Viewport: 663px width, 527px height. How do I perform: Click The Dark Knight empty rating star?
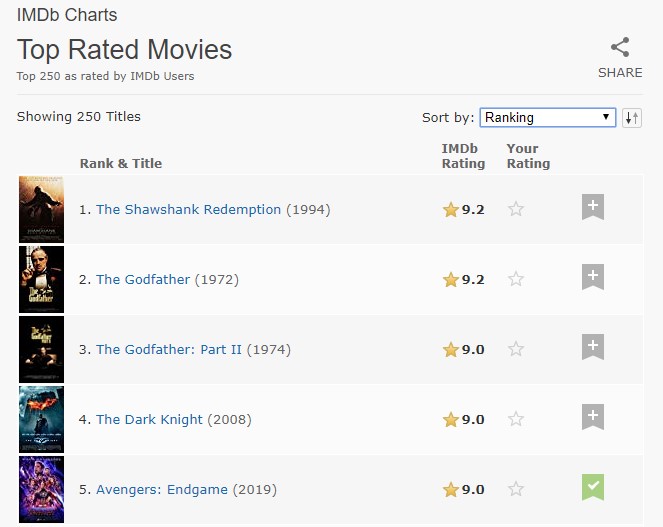516,420
